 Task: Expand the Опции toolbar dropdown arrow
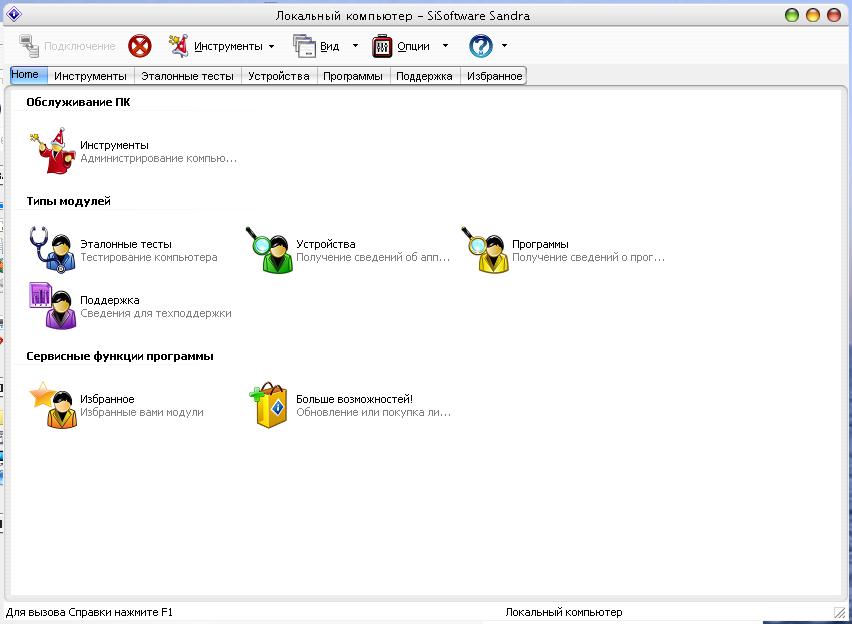click(x=445, y=46)
